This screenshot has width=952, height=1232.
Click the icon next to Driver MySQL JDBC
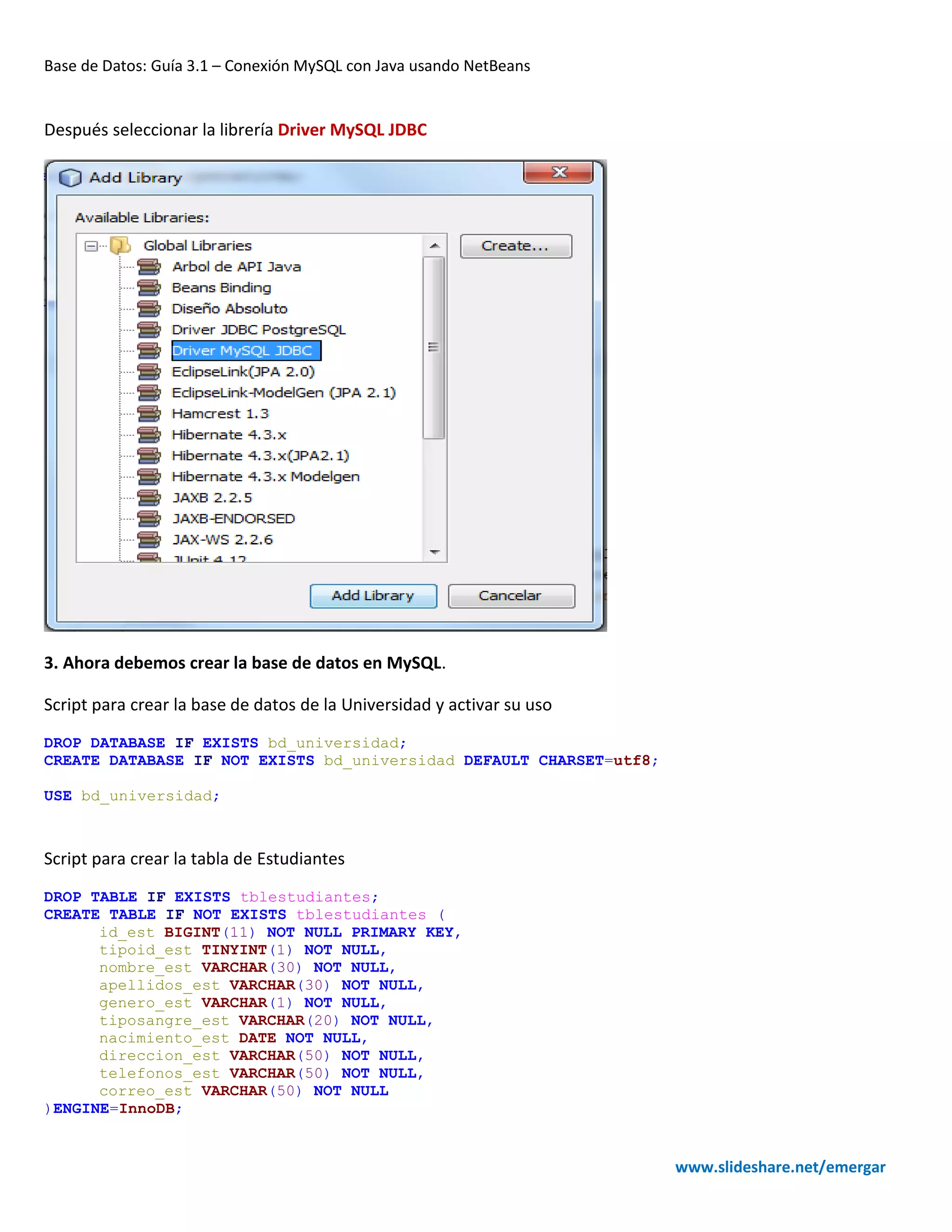149,351
